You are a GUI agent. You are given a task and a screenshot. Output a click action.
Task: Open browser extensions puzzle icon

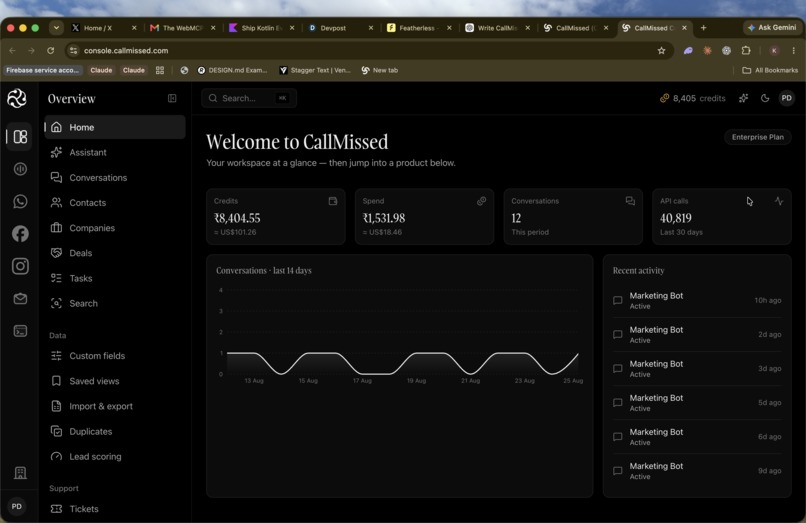(x=746, y=50)
